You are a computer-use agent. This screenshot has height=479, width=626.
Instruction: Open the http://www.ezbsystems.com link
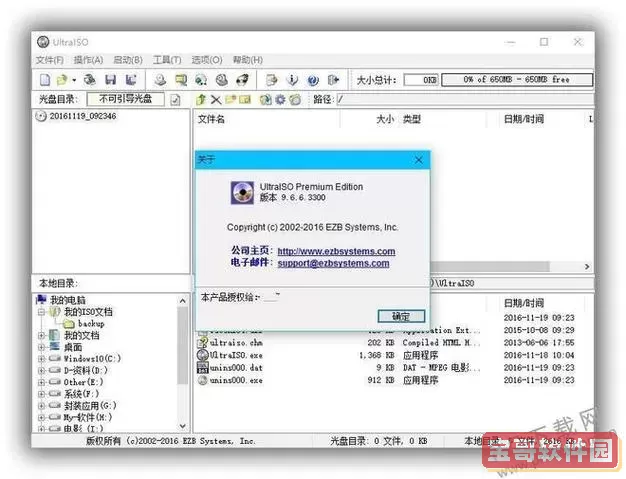[x=336, y=251]
